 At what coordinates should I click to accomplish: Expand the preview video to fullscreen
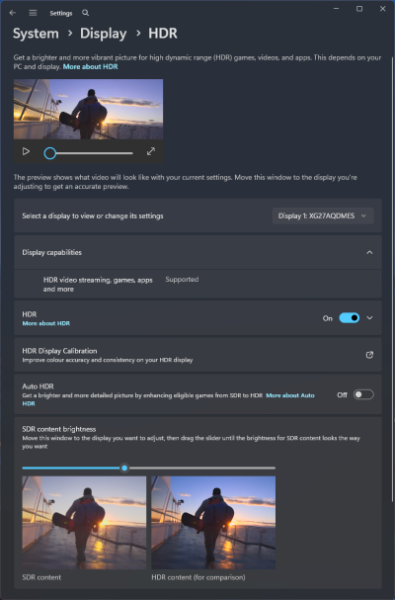151,151
